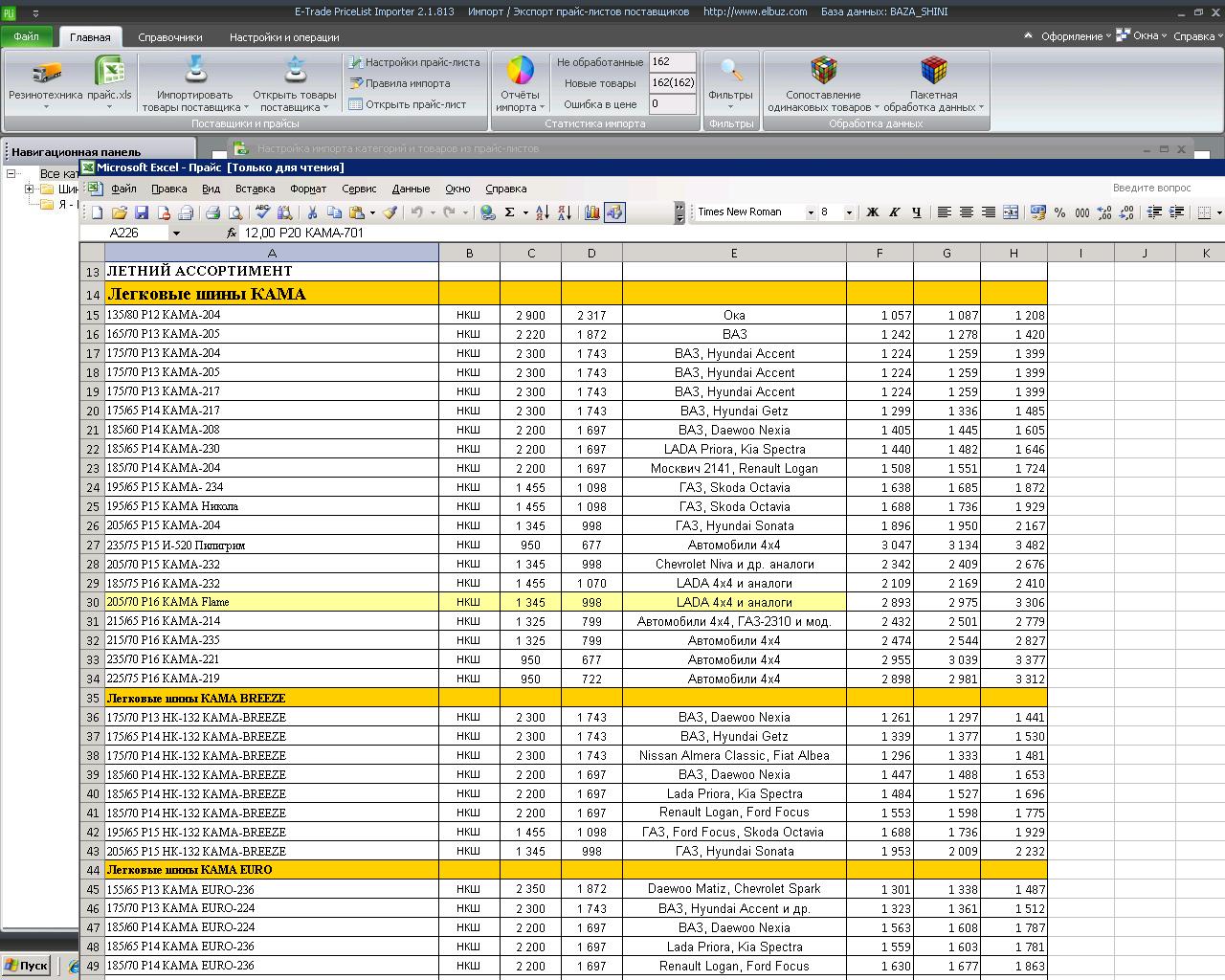
Task: Open Excel's Формат menu
Action: (x=308, y=189)
